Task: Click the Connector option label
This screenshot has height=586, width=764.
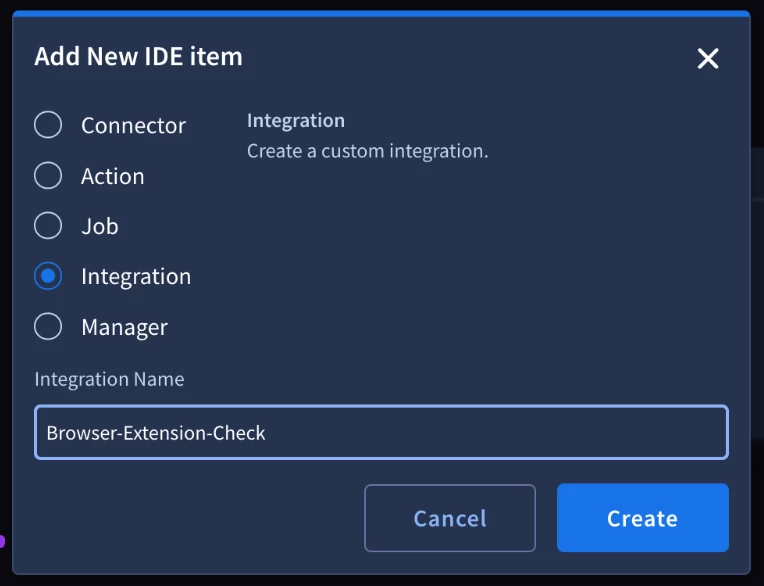Action: (134, 126)
